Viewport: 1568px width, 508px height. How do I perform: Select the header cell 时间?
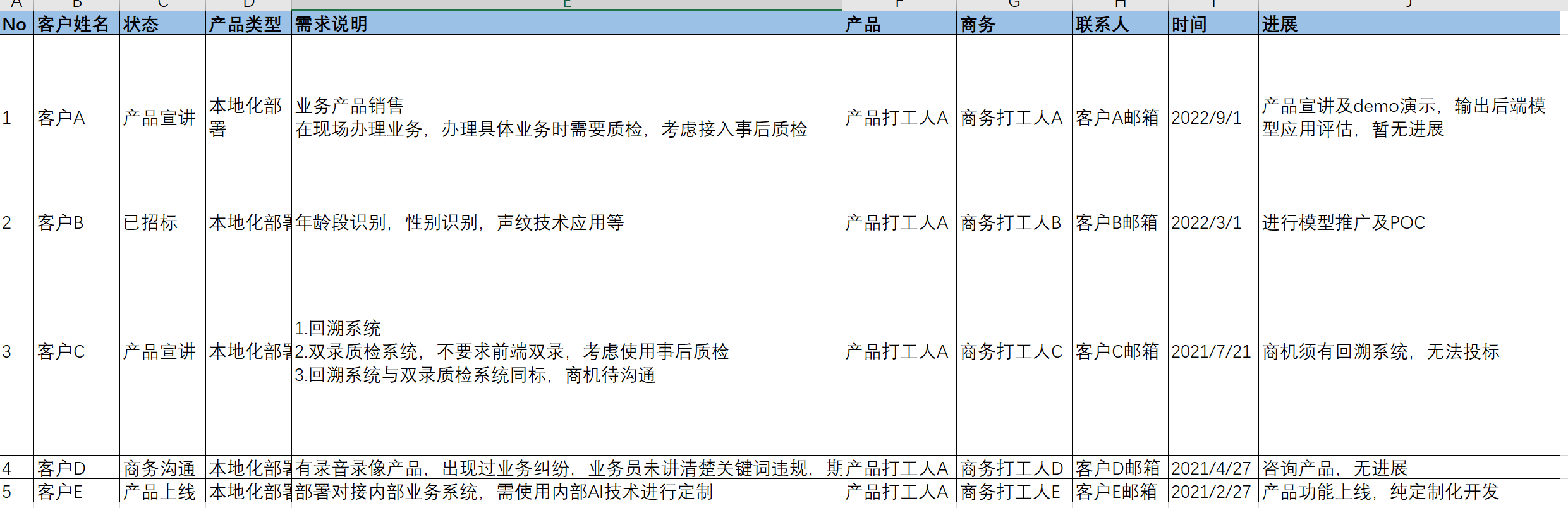point(1213,24)
